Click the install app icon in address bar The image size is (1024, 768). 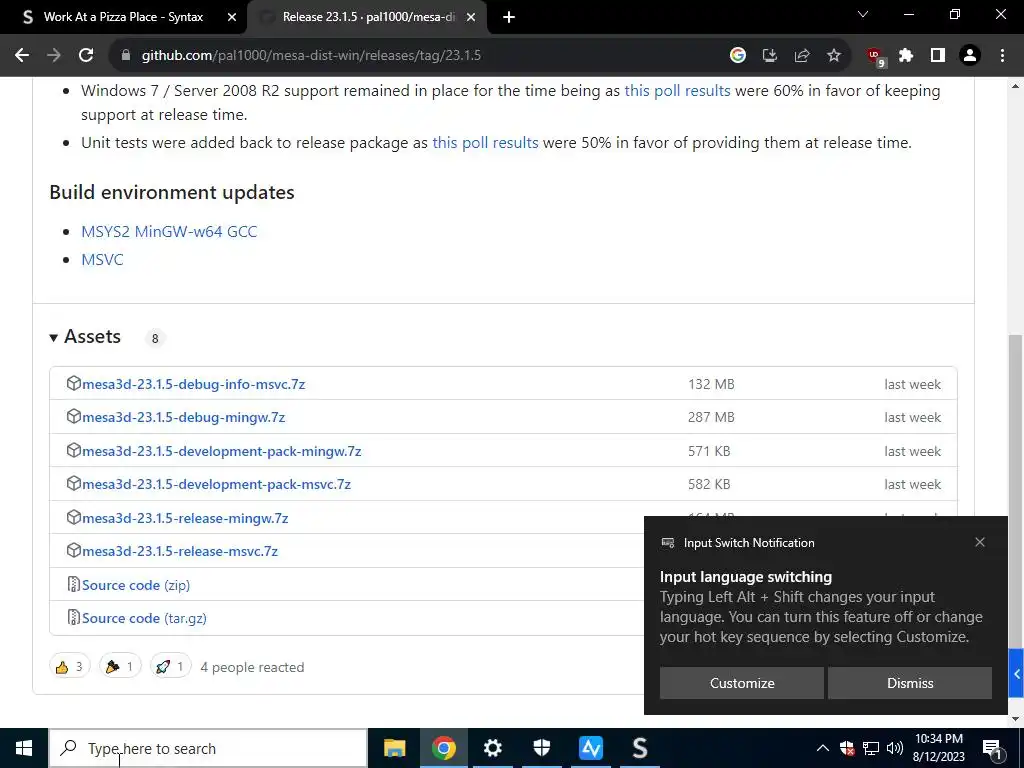point(770,56)
